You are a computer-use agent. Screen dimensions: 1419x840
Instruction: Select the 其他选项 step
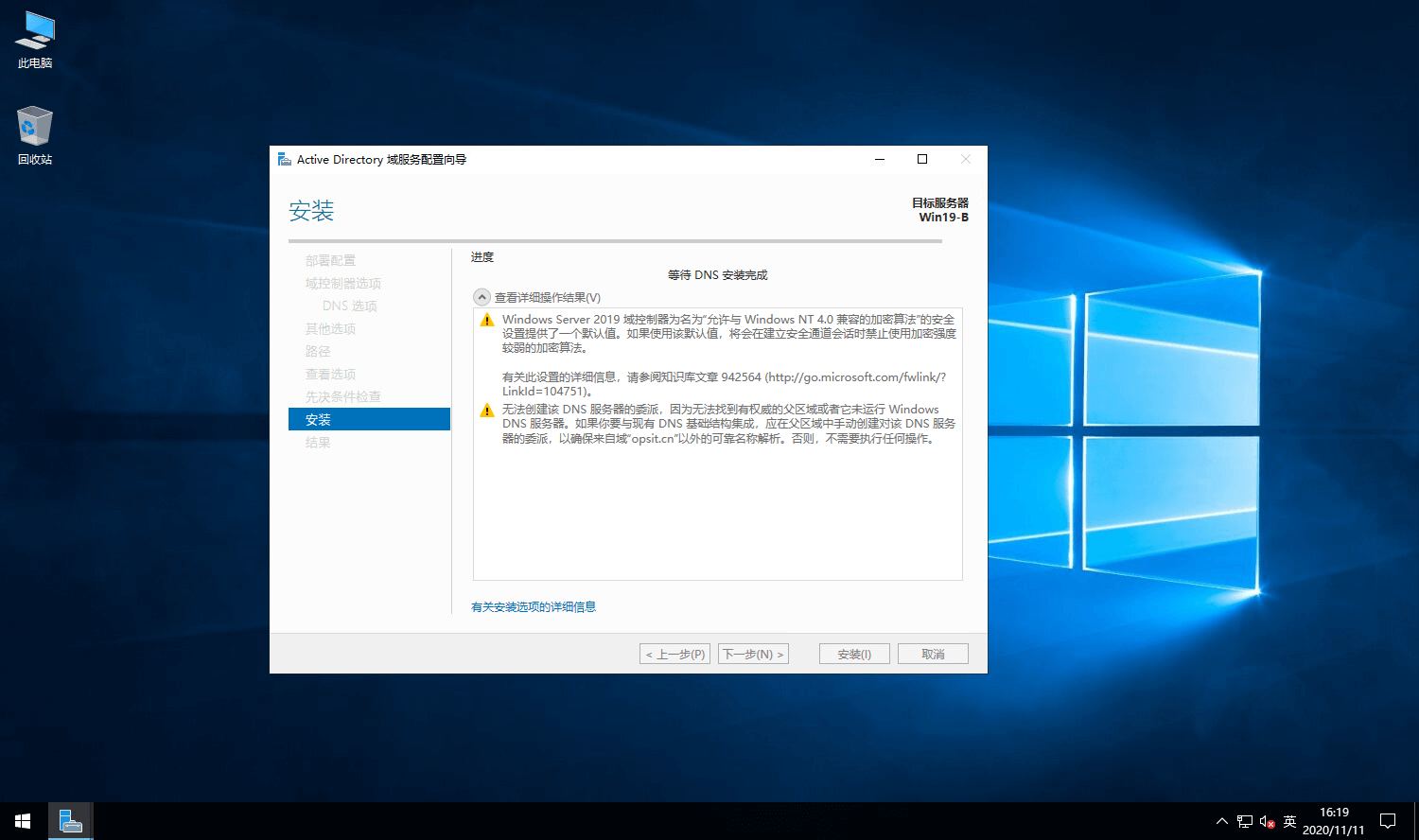point(330,328)
